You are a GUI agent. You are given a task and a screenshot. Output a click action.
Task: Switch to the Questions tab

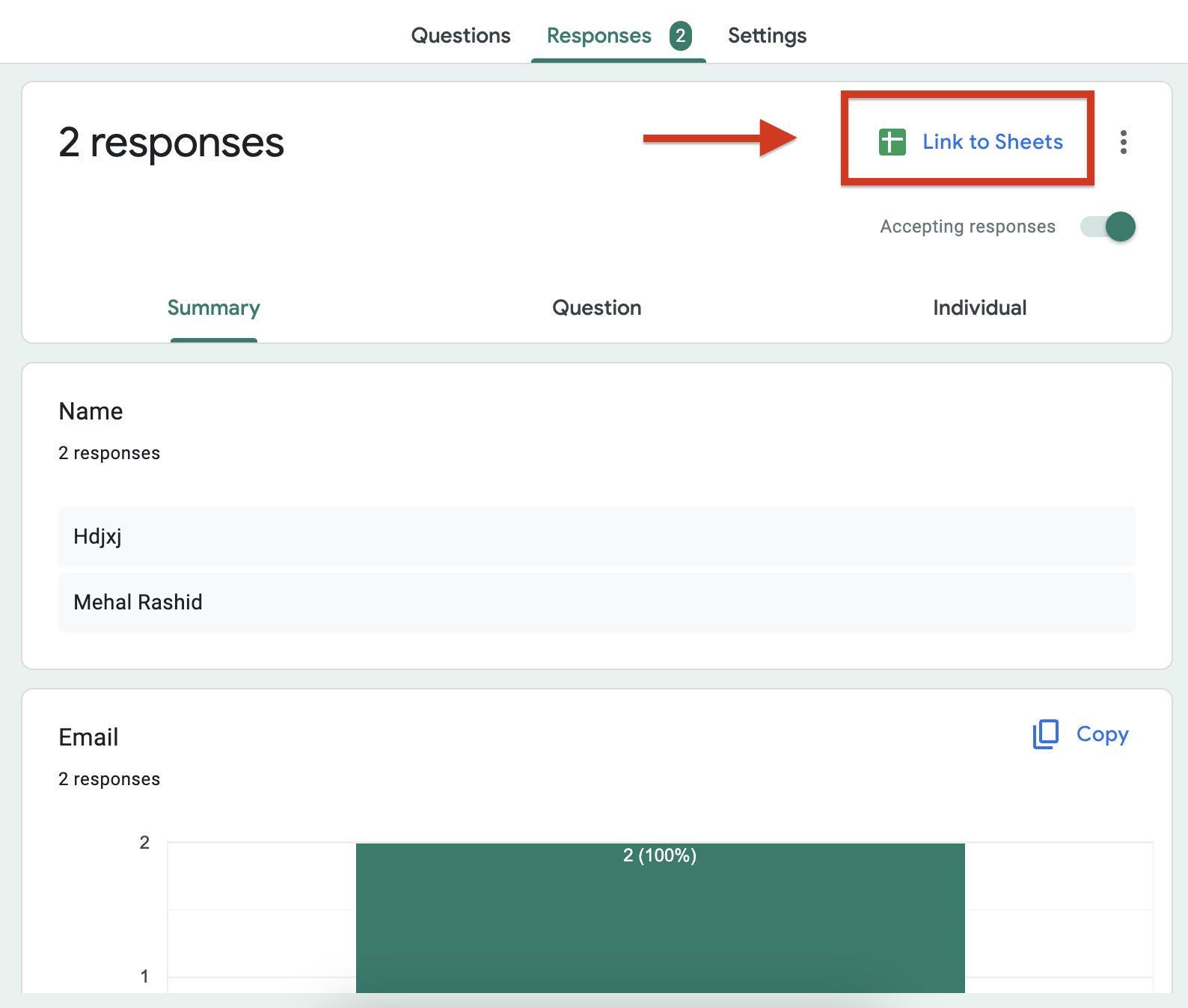pos(461,35)
